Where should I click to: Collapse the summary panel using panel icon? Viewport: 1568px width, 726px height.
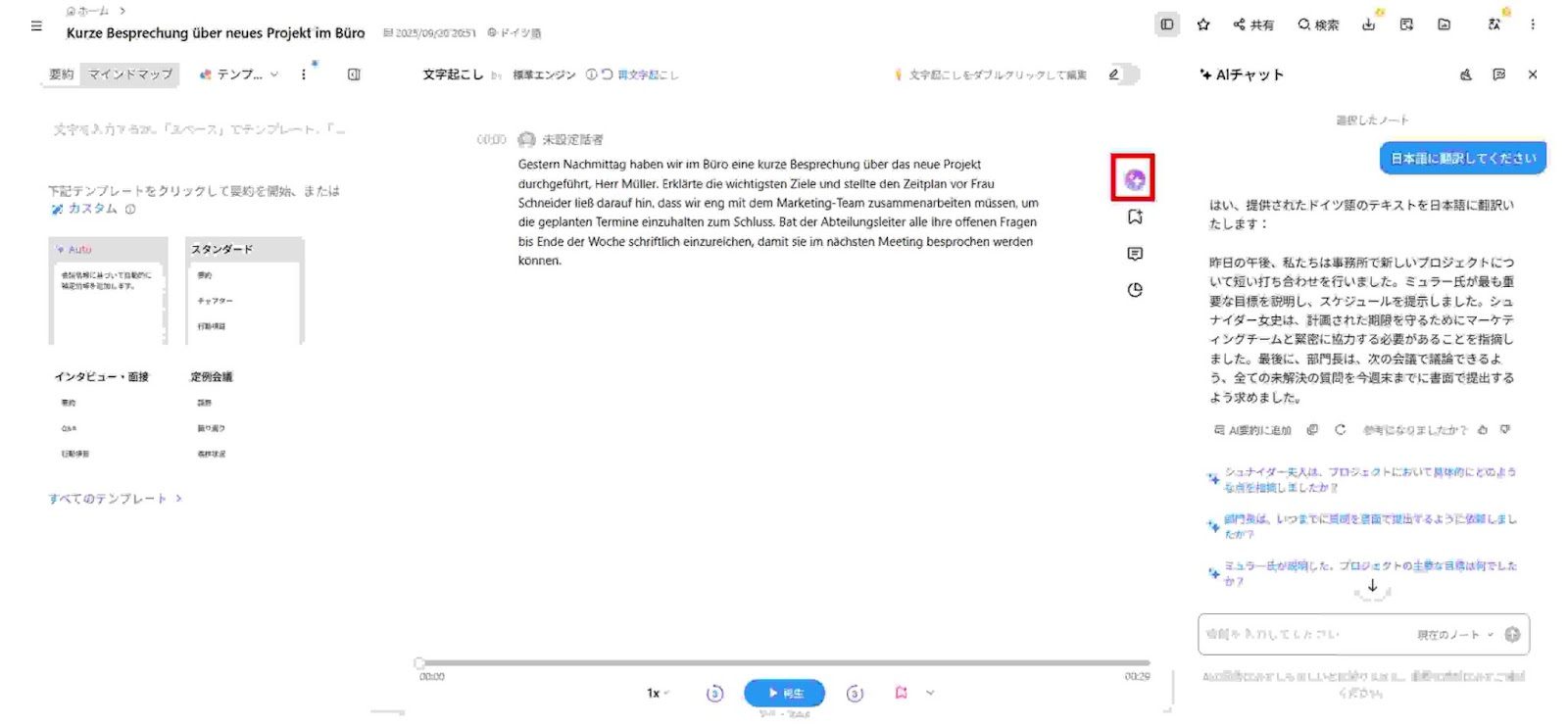tap(354, 74)
